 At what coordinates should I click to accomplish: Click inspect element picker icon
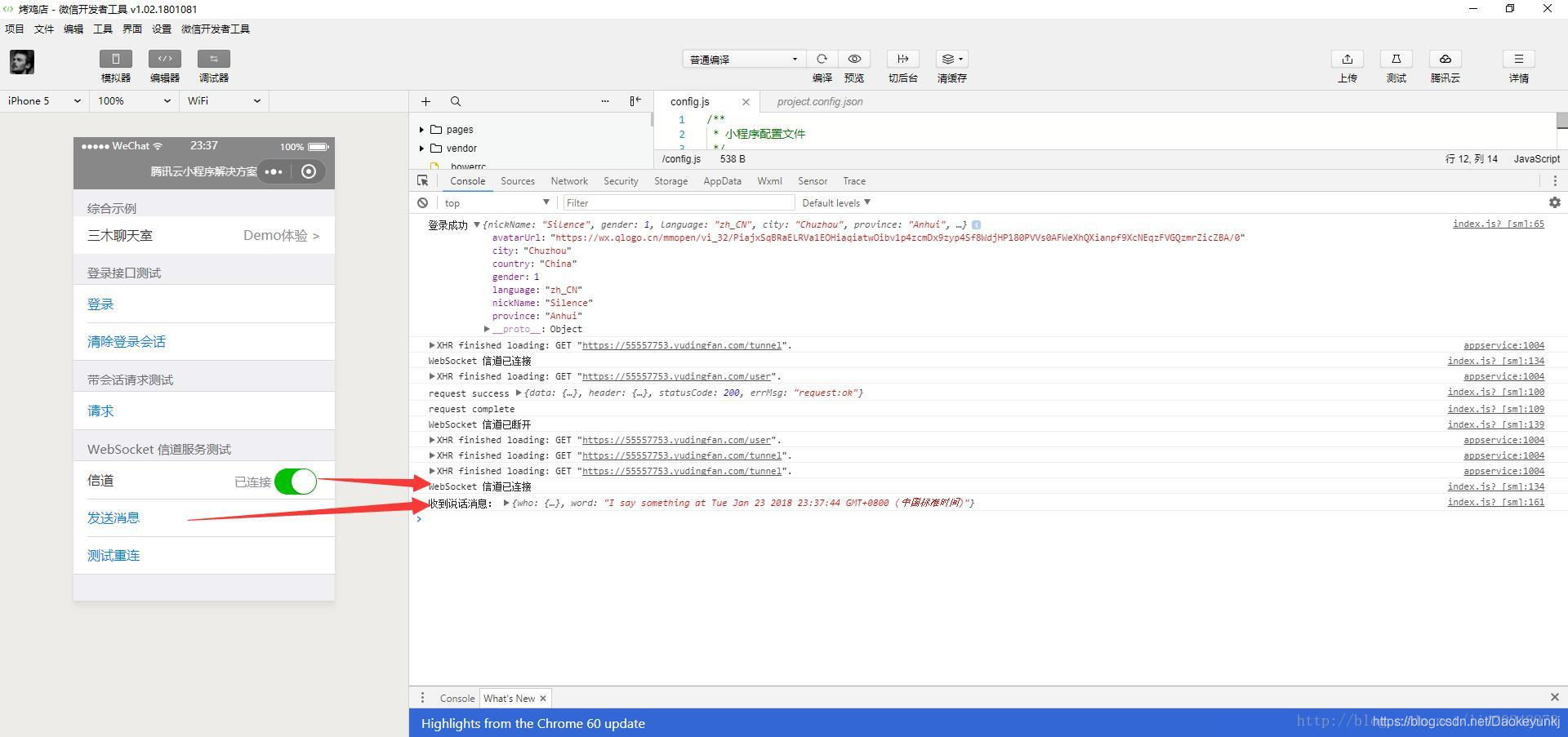pos(423,180)
